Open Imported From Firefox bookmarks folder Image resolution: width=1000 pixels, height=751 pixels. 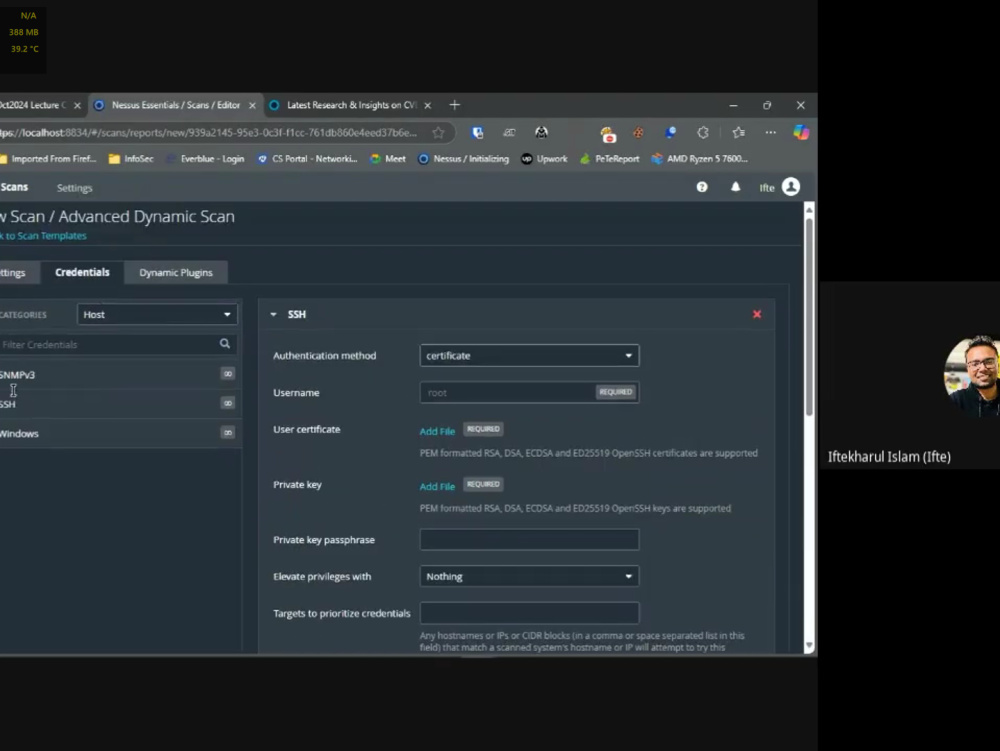(x=48, y=159)
